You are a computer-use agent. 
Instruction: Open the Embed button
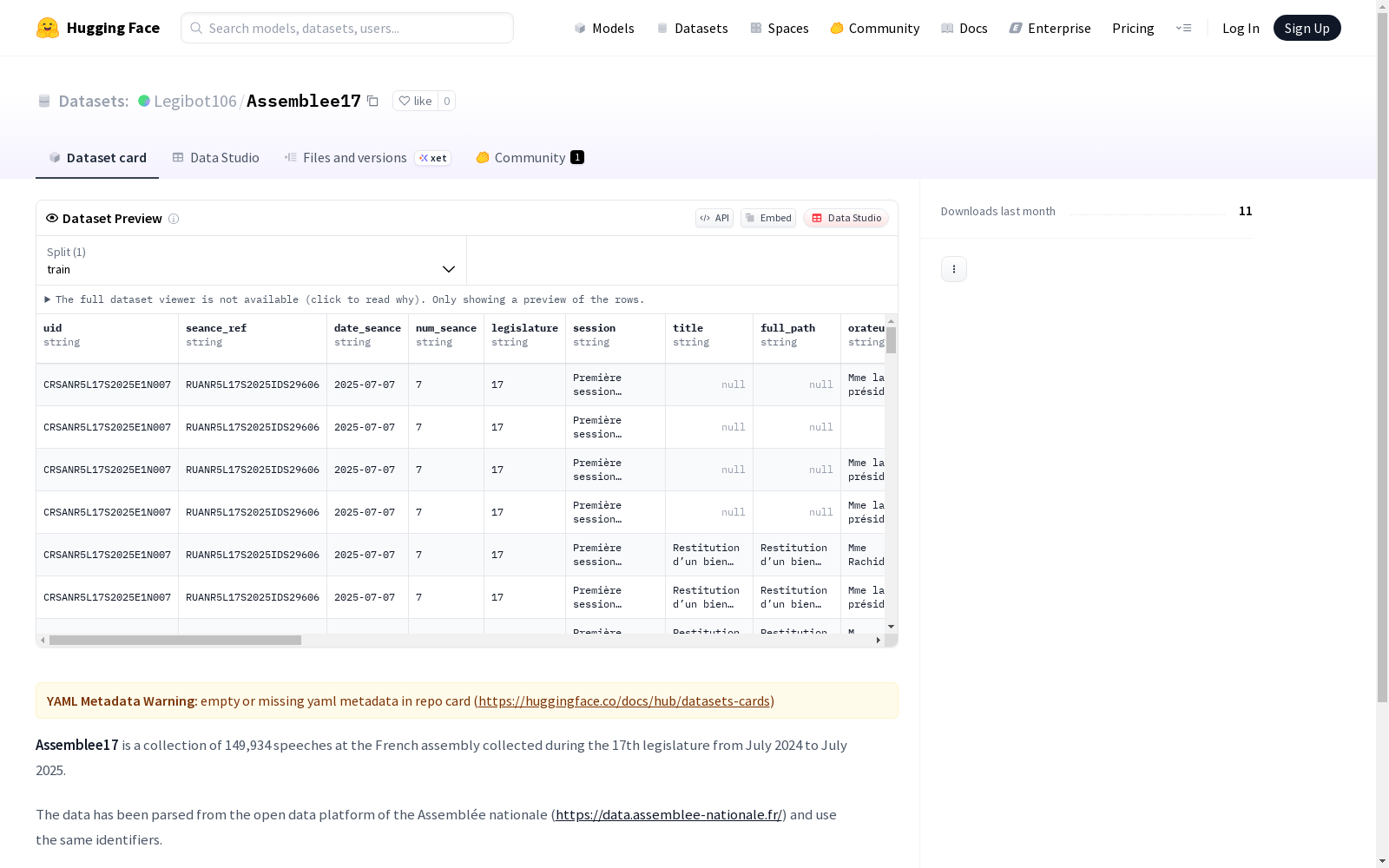[768, 218]
